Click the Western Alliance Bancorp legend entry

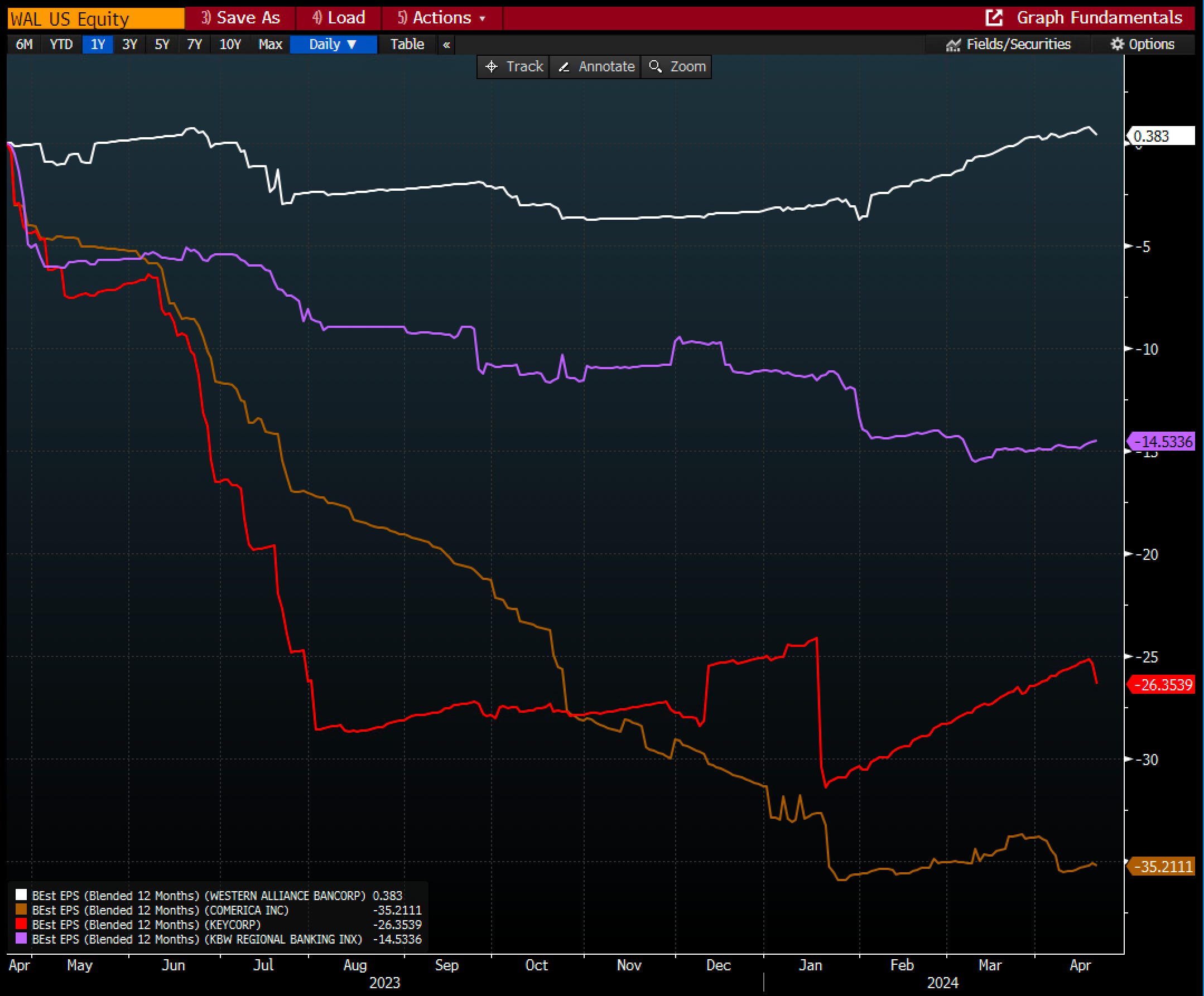click(219, 895)
